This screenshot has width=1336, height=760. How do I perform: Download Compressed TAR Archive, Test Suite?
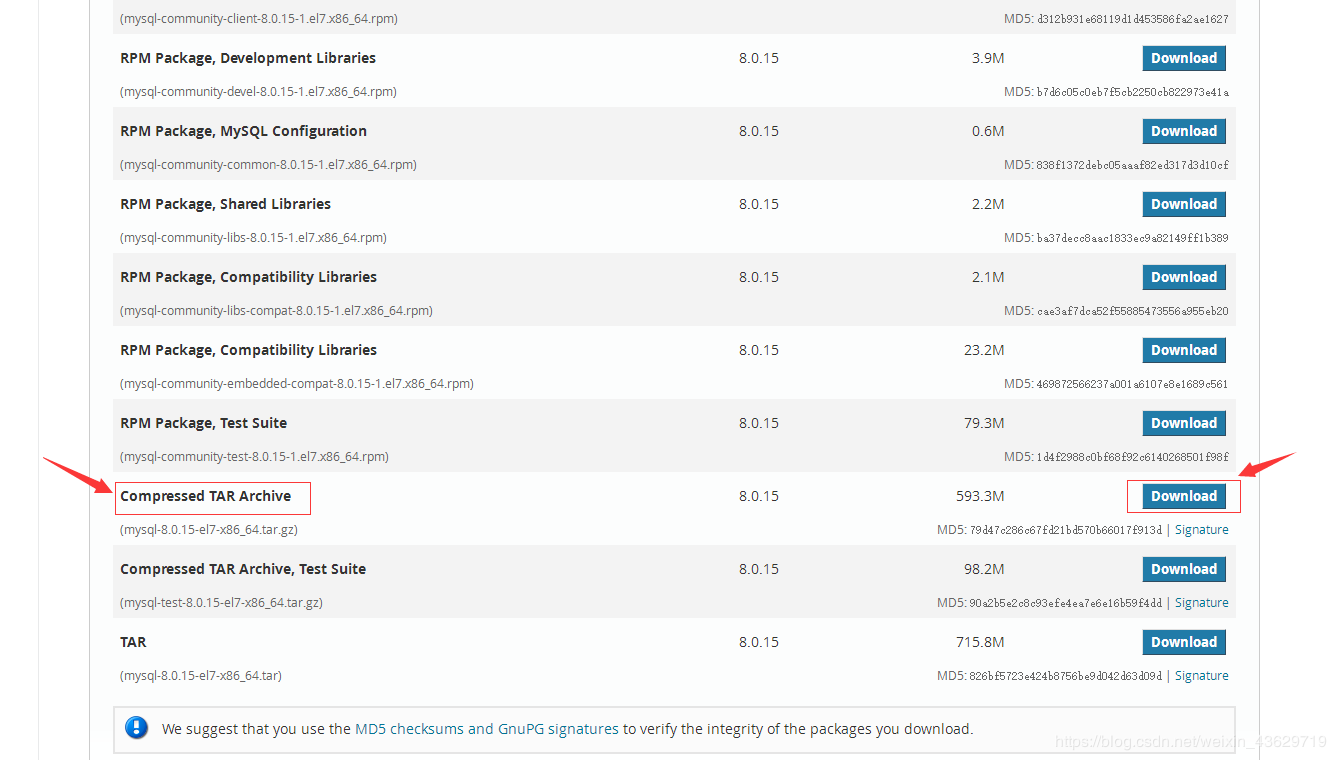1183,569
